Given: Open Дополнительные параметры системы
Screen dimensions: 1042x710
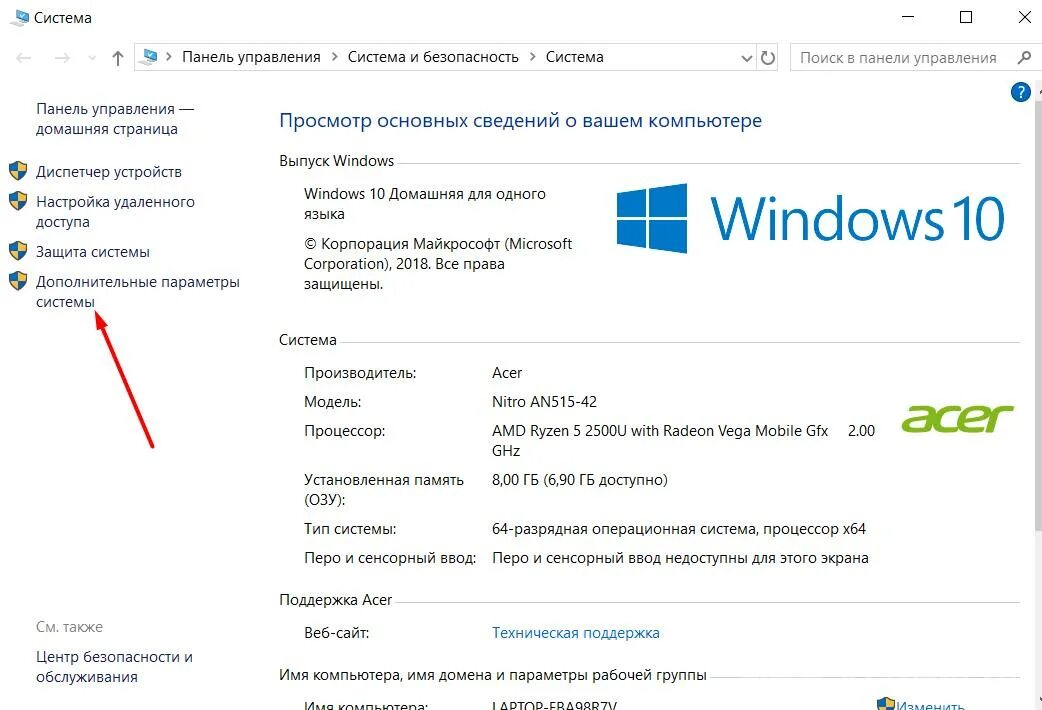Looking at the screenshot, I should tap(138, 292).
